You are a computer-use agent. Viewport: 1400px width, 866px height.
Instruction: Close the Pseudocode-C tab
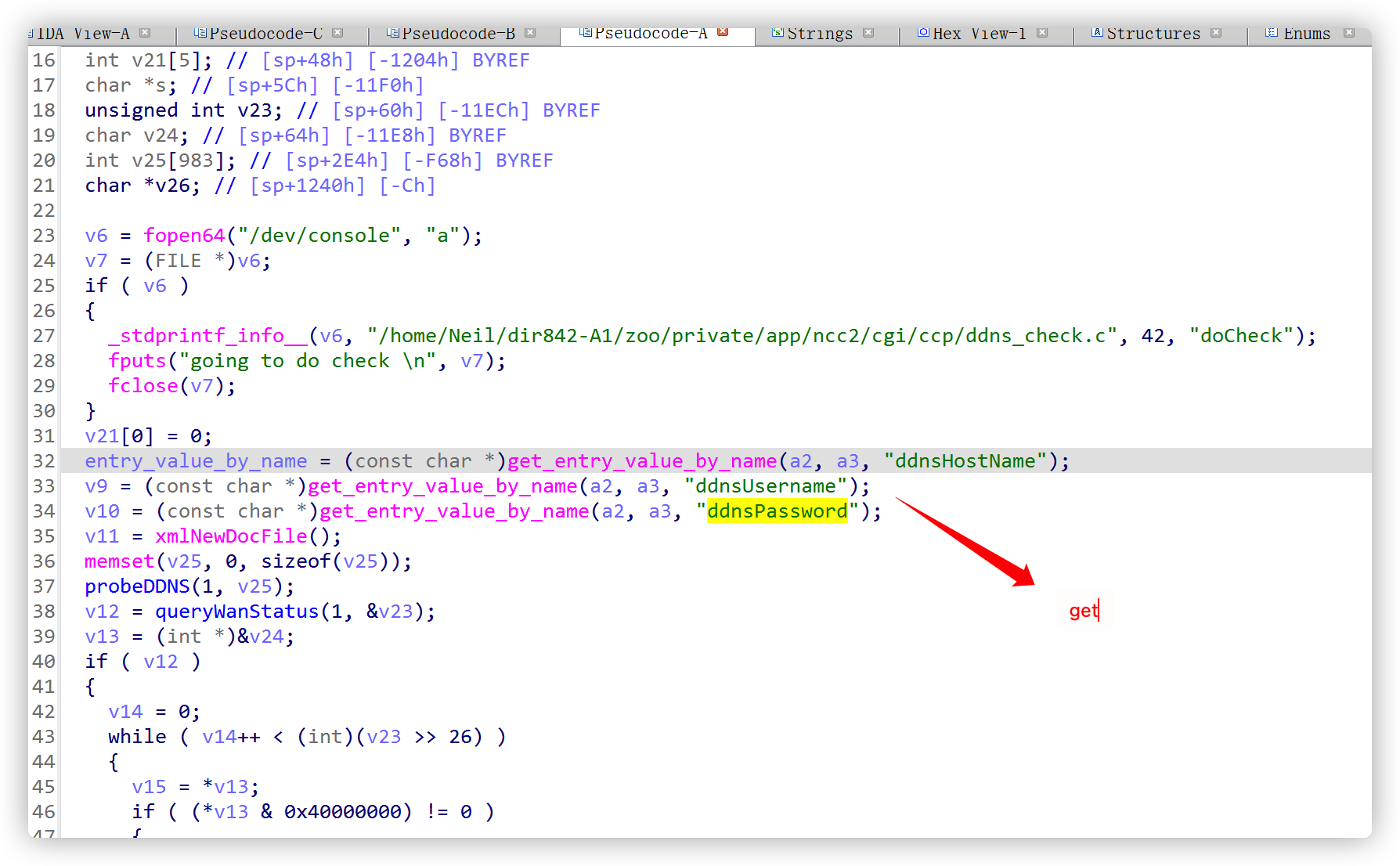(337, 33)
